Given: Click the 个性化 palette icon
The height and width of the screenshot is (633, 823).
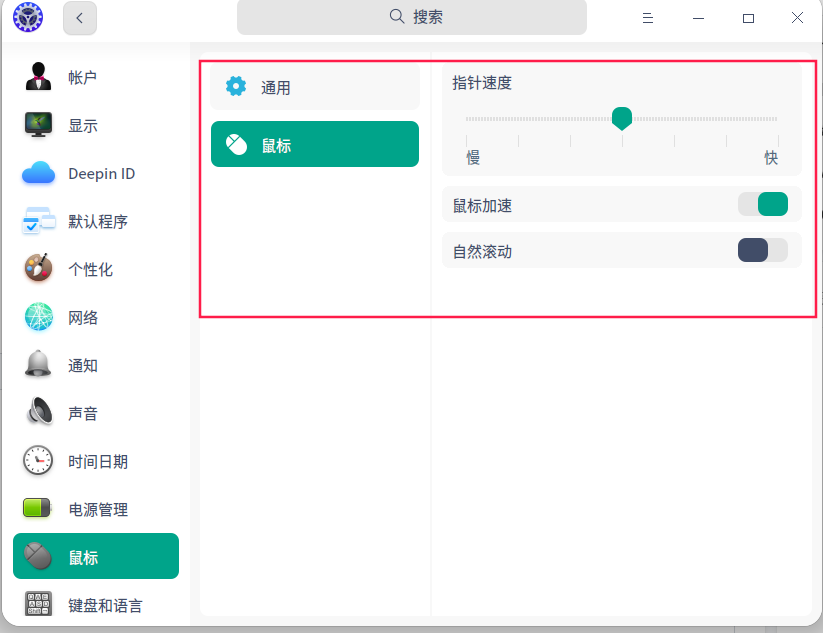Looking at the screenshot, I should [38, 268].
